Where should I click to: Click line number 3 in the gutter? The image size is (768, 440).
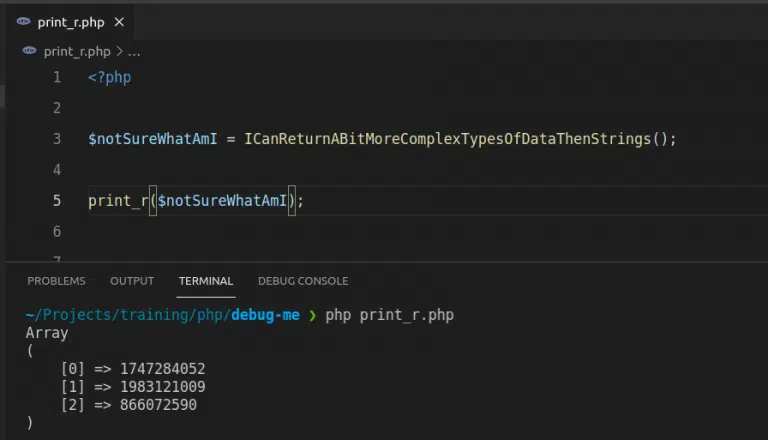point(57,139)
